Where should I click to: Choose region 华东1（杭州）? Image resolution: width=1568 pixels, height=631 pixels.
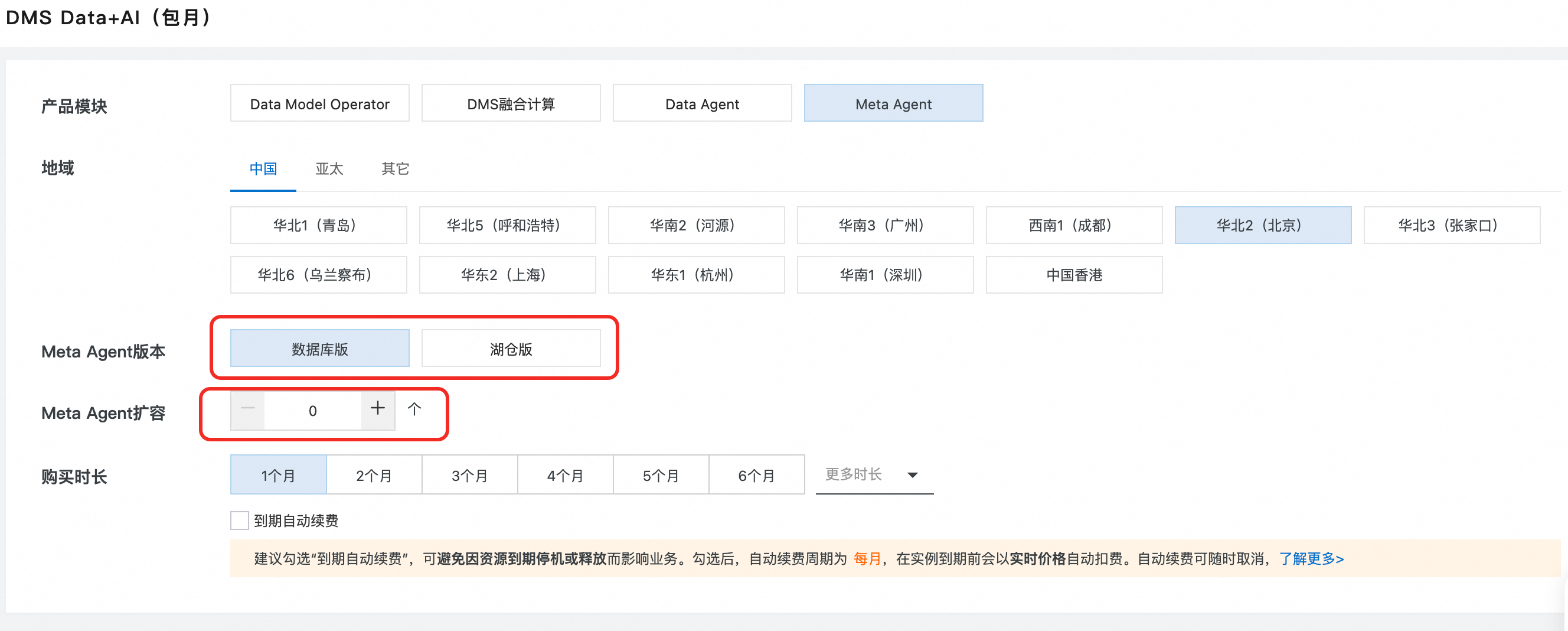click(x=697, y=275)
